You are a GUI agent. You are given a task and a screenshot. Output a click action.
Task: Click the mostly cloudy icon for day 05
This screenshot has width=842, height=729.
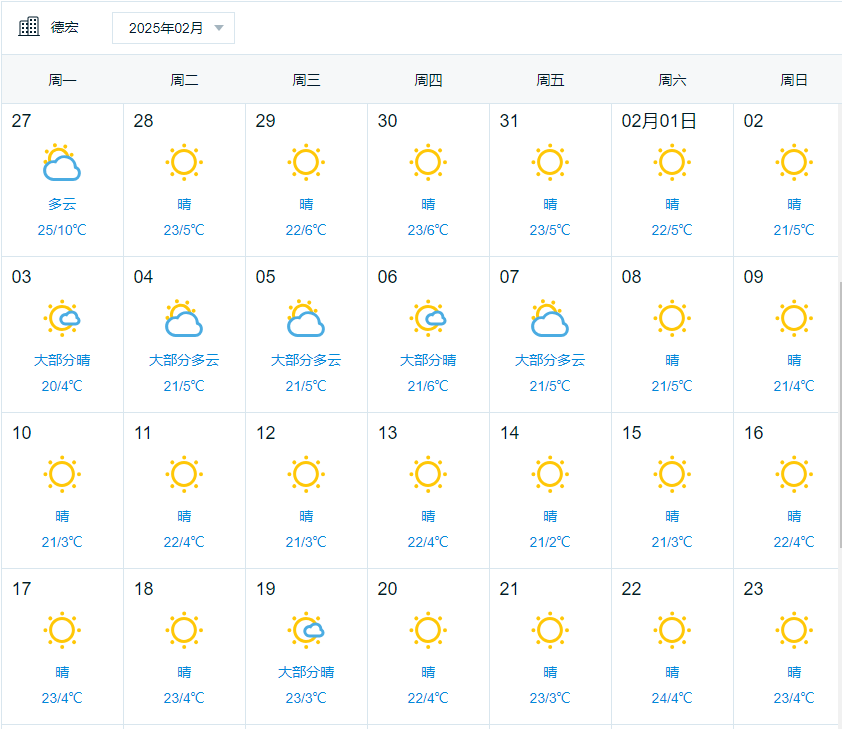(x=306, y=318)
